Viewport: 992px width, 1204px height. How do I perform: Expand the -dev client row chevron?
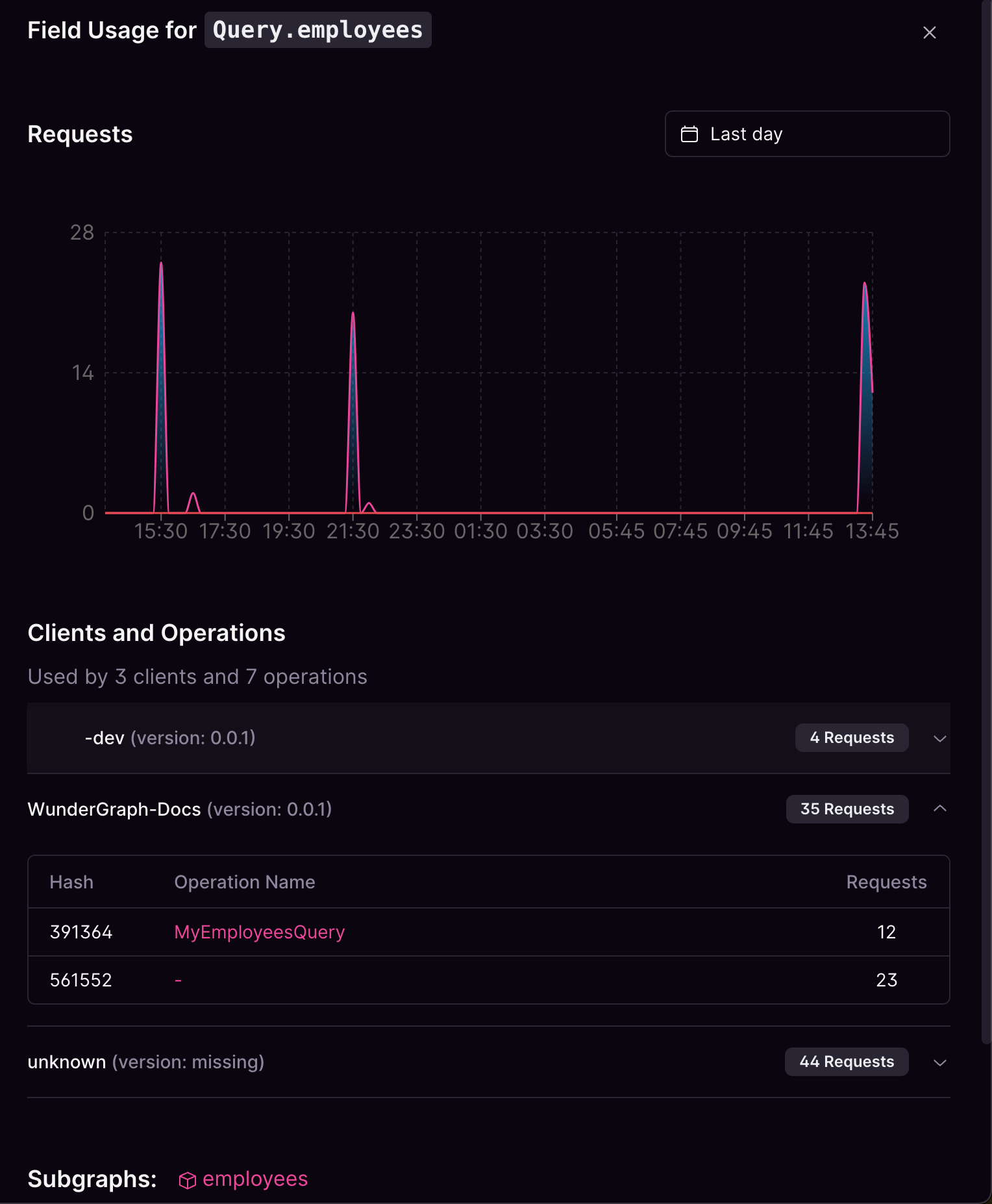click(x=939, y=738)
